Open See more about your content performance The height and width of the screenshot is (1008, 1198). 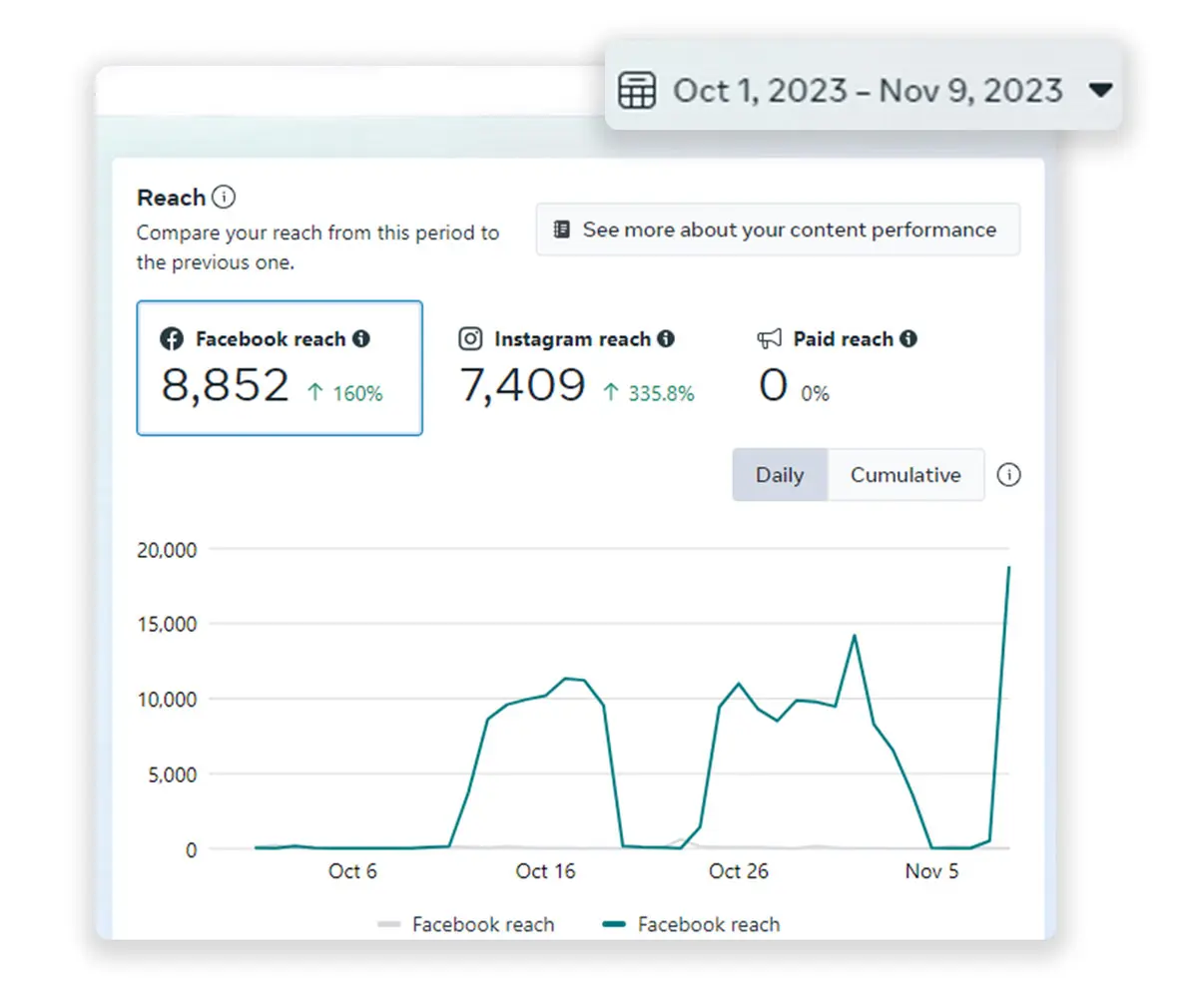(x=778, y=230)
